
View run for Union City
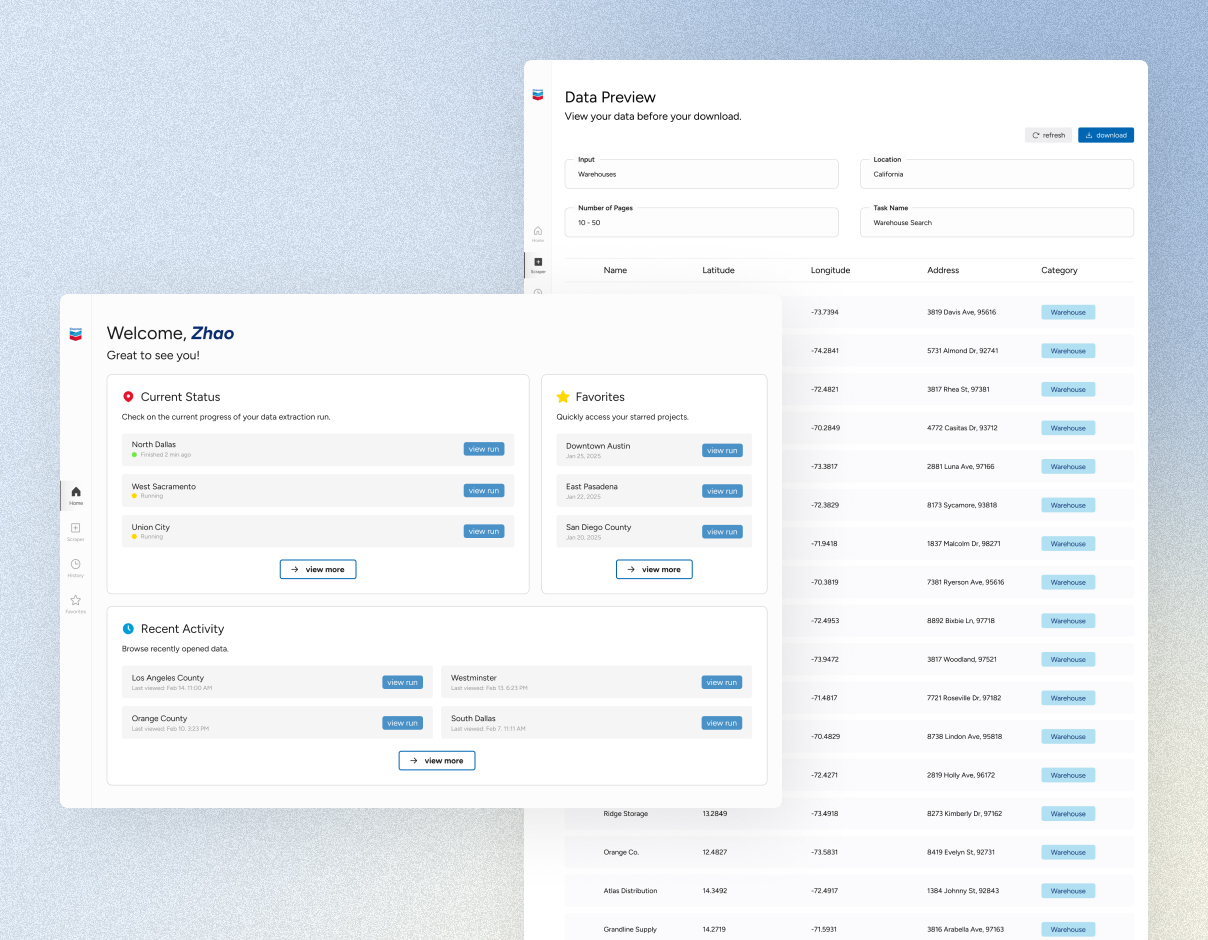pos(484,531)
